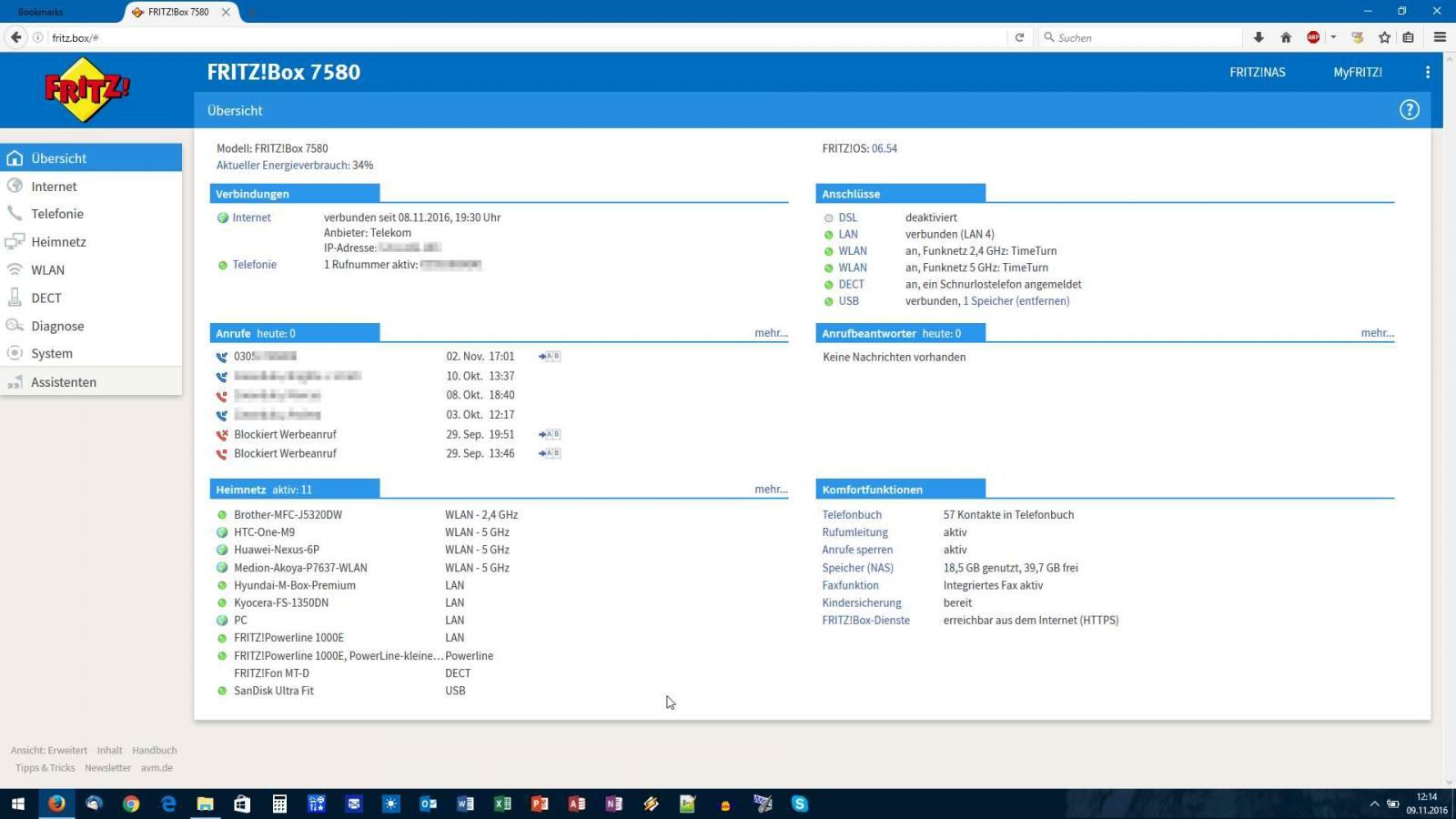Screen dimensions: 1456x819
Task: Open the avm.de footer link
Action: (x=157, y=768)
